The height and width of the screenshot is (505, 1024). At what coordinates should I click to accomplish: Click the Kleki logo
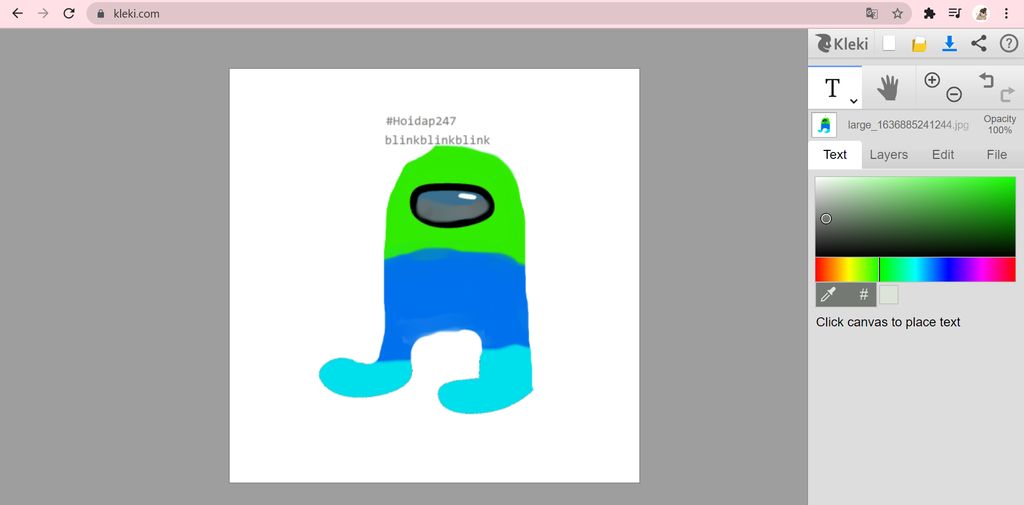tap(842, 44)
